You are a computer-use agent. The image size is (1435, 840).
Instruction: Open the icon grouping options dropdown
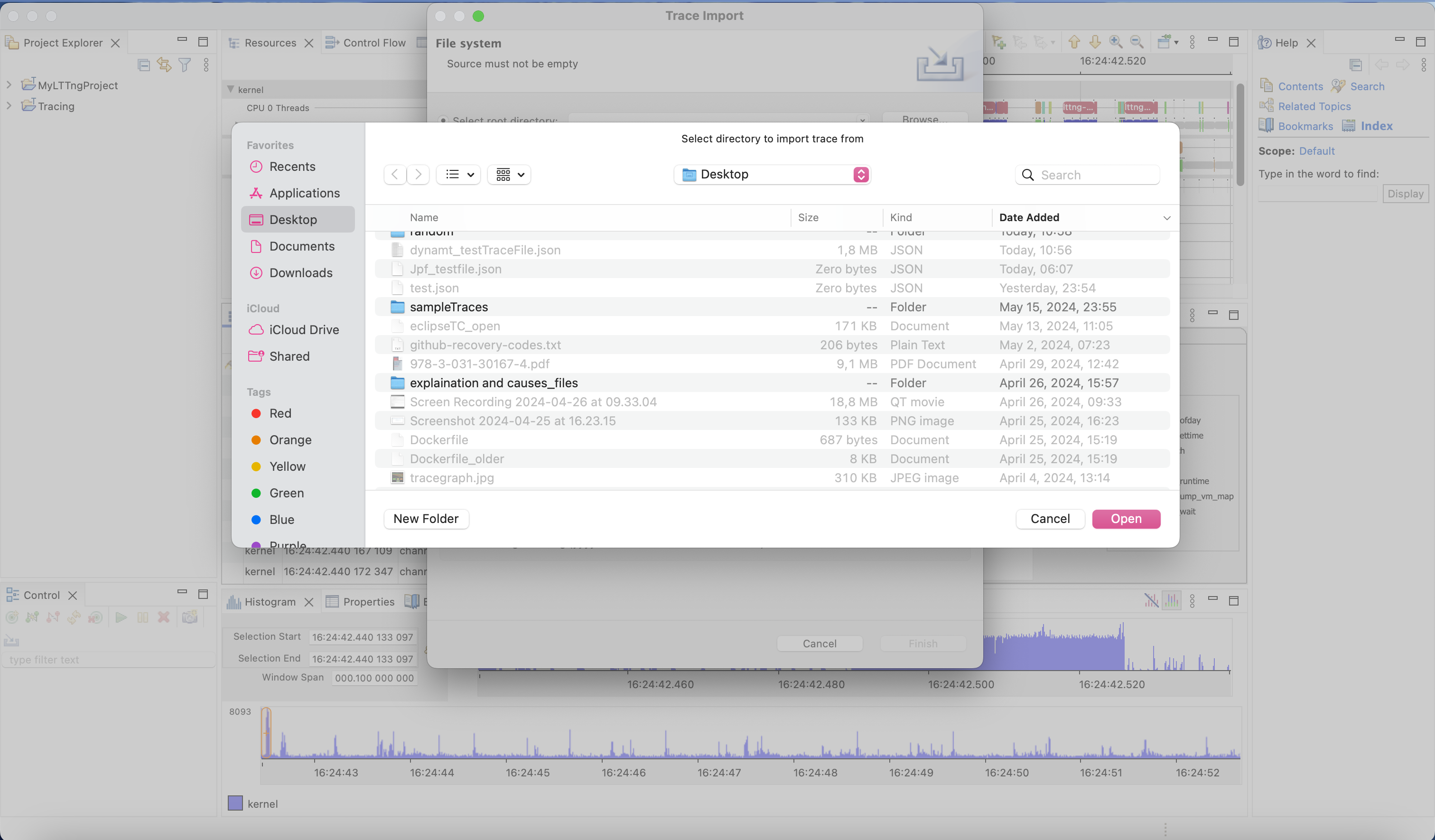tap(509, 174)
